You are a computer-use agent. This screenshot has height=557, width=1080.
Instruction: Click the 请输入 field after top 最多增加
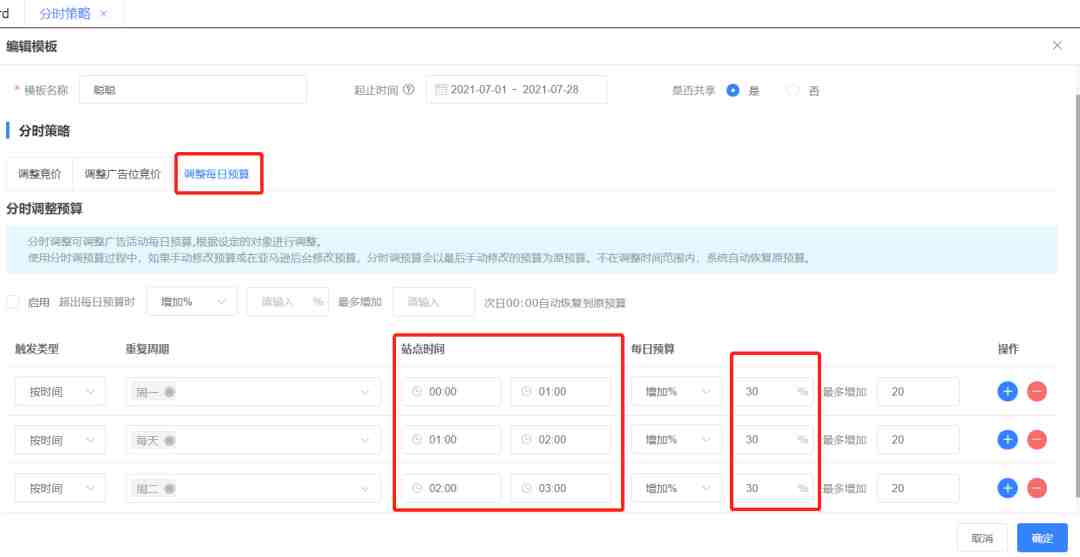pyautogui.click(x=433, y=302)
